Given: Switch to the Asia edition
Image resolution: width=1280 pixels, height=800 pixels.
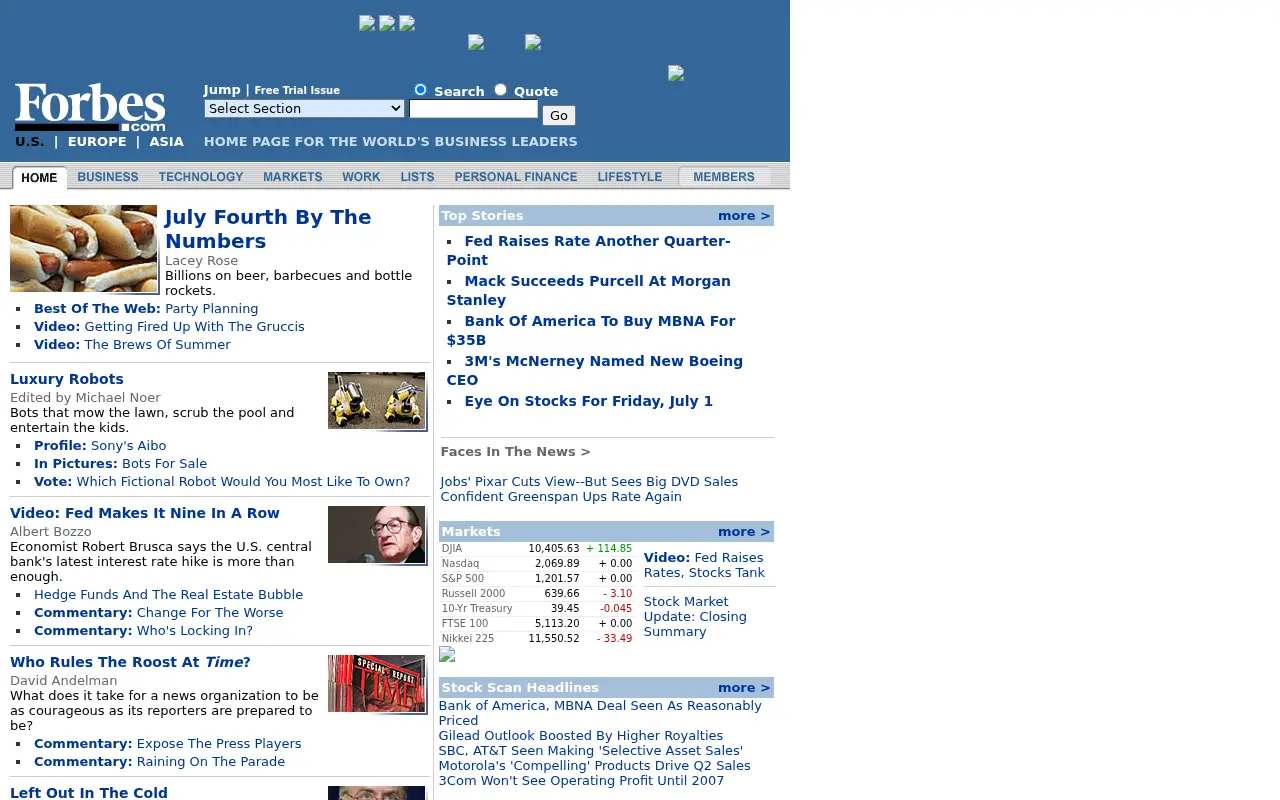Looking at the screenshot, I should point(167,142).
